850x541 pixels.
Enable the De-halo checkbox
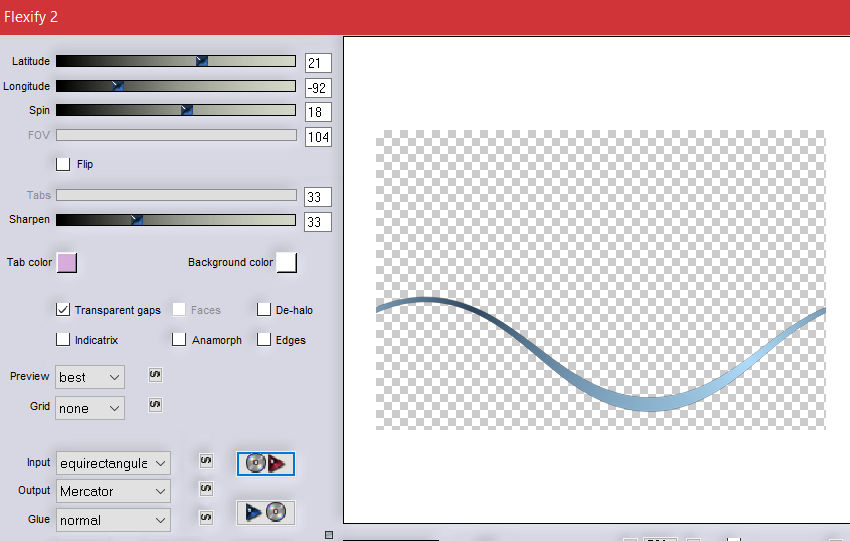coord(263,310)
